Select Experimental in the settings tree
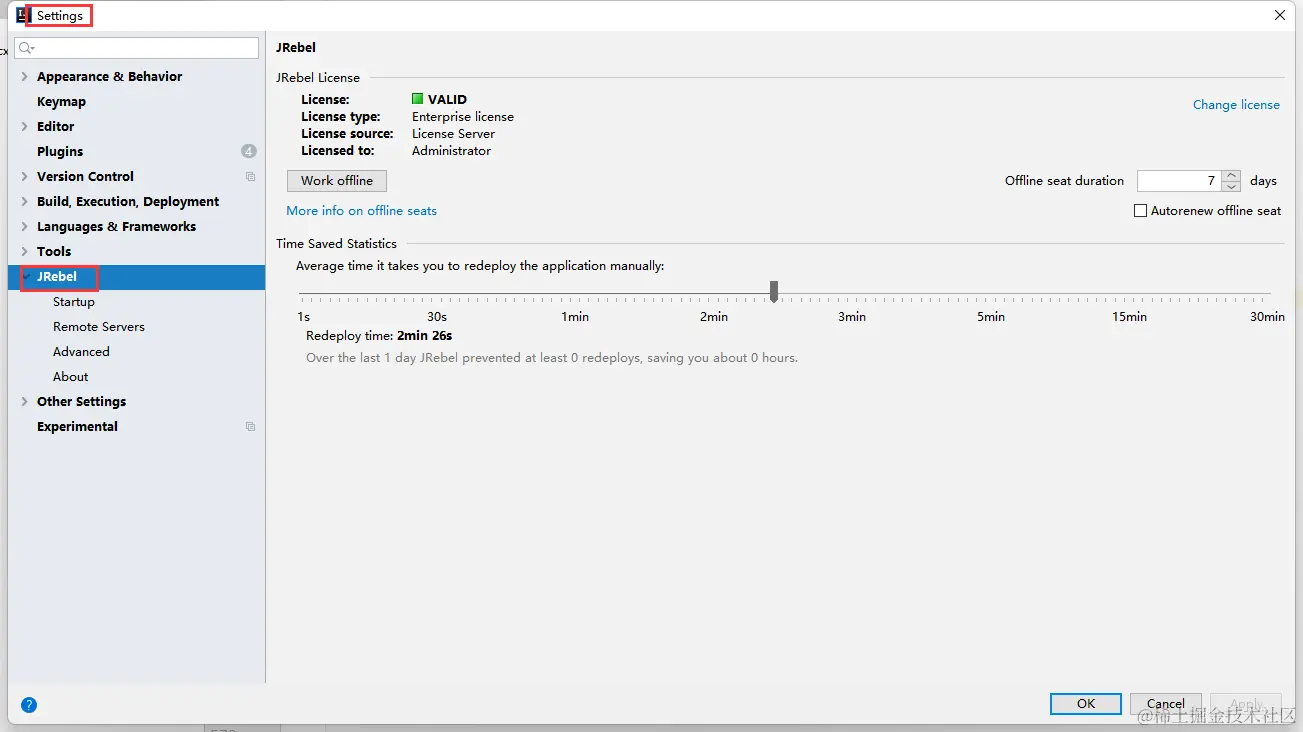This screenshot has width=1303, height=732. (77, 427)
